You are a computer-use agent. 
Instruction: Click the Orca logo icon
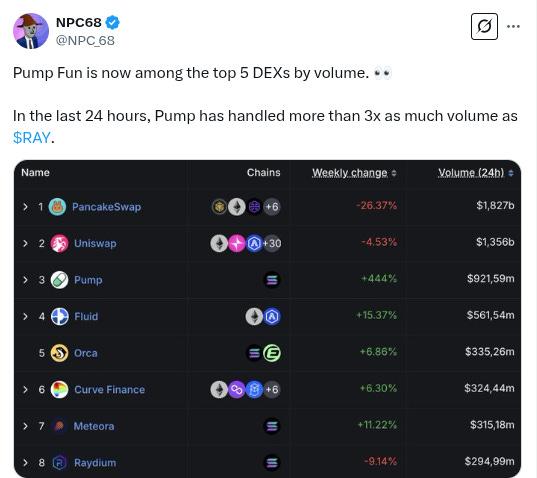coord(59,353)
